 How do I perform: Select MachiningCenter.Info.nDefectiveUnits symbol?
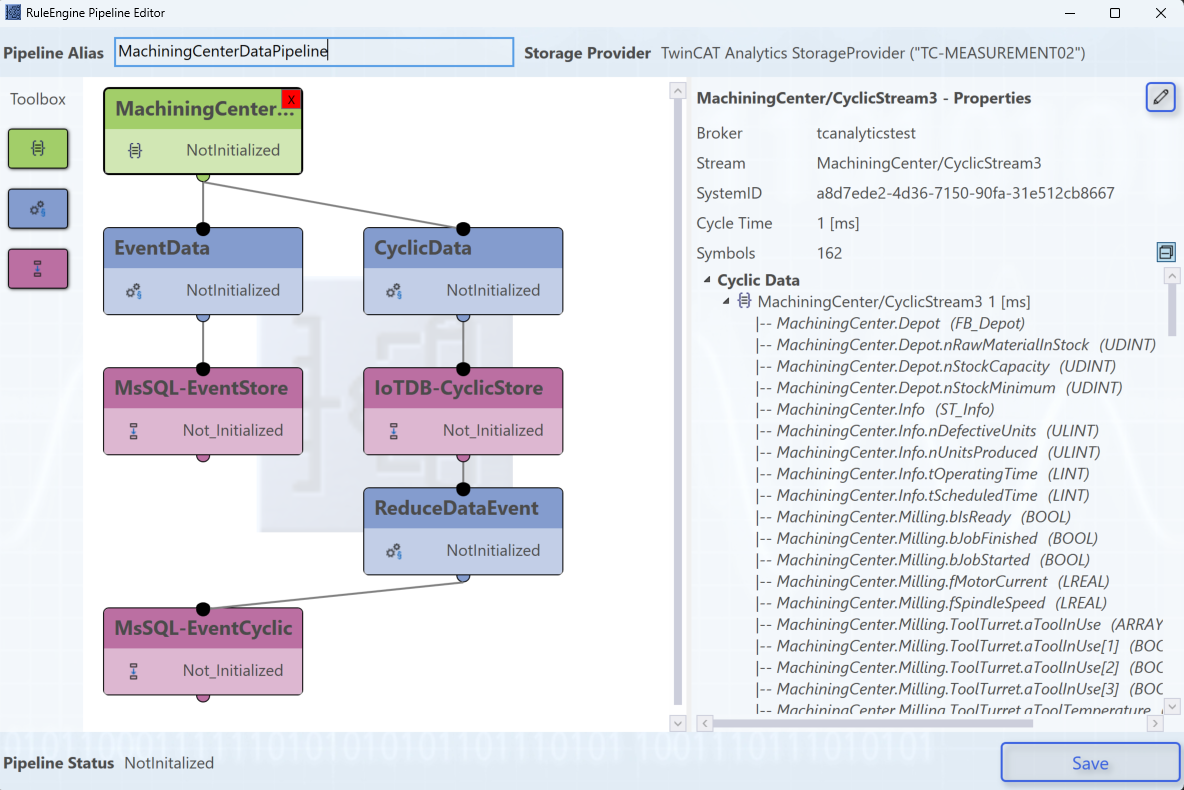(937, 430)
